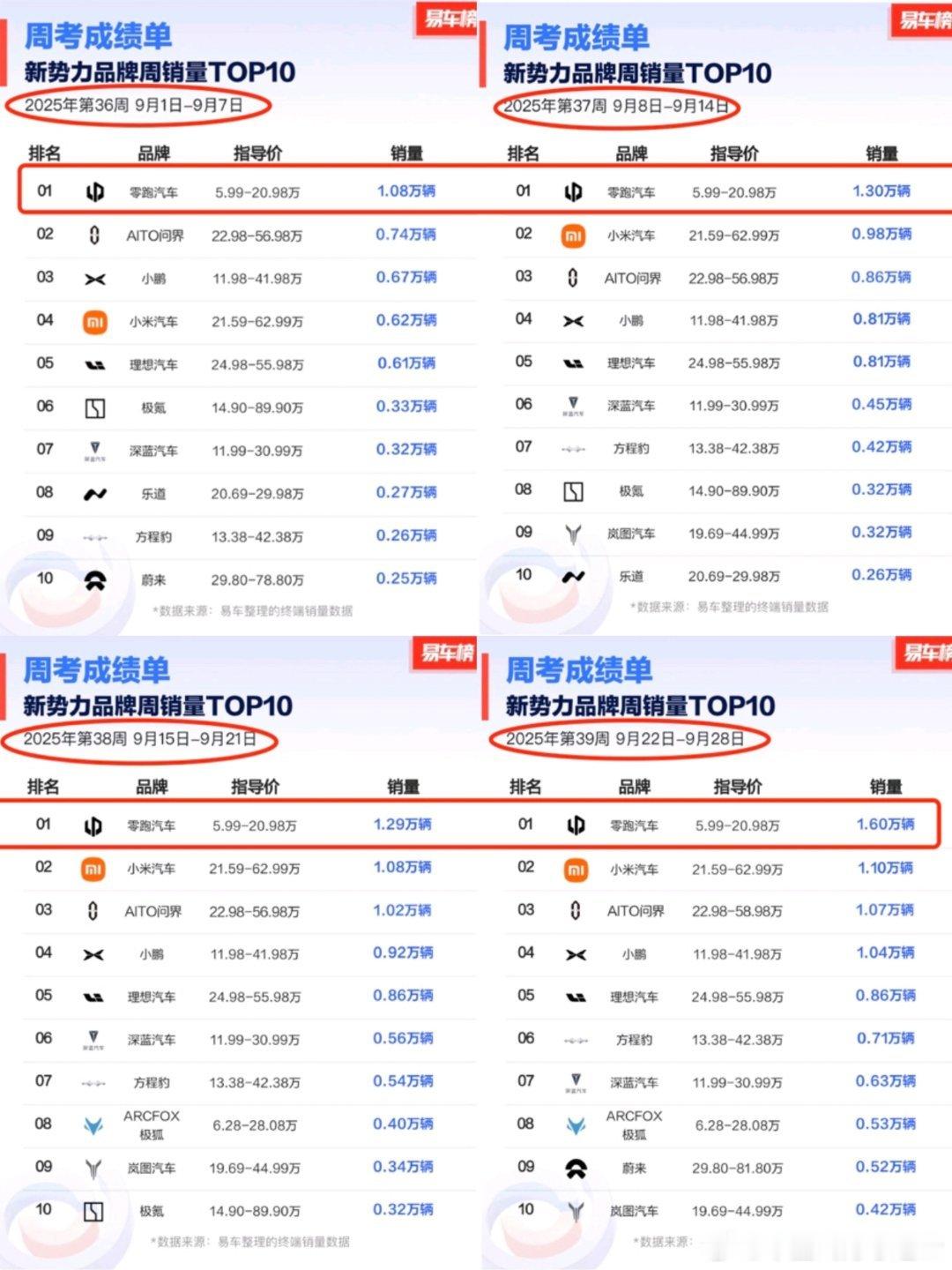
Task: Click the 蔚来 logo in the week 39 table
Action: [576, 1169]
